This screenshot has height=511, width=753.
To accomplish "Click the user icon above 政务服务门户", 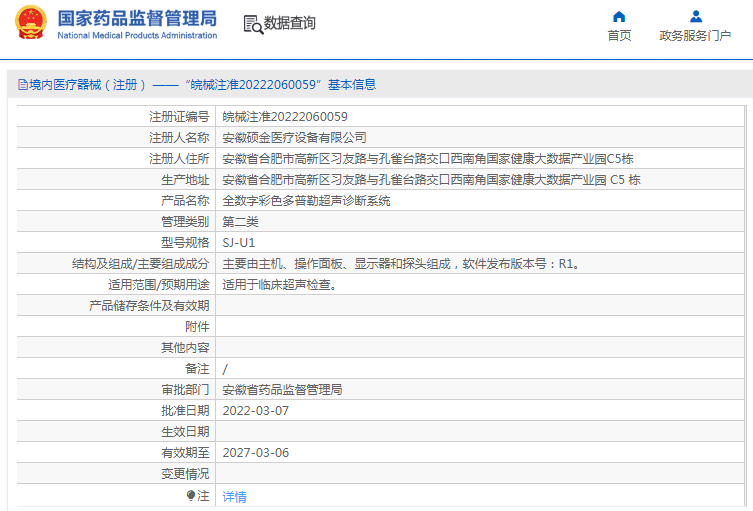I will pyautogui.click(x=695, y=17).
